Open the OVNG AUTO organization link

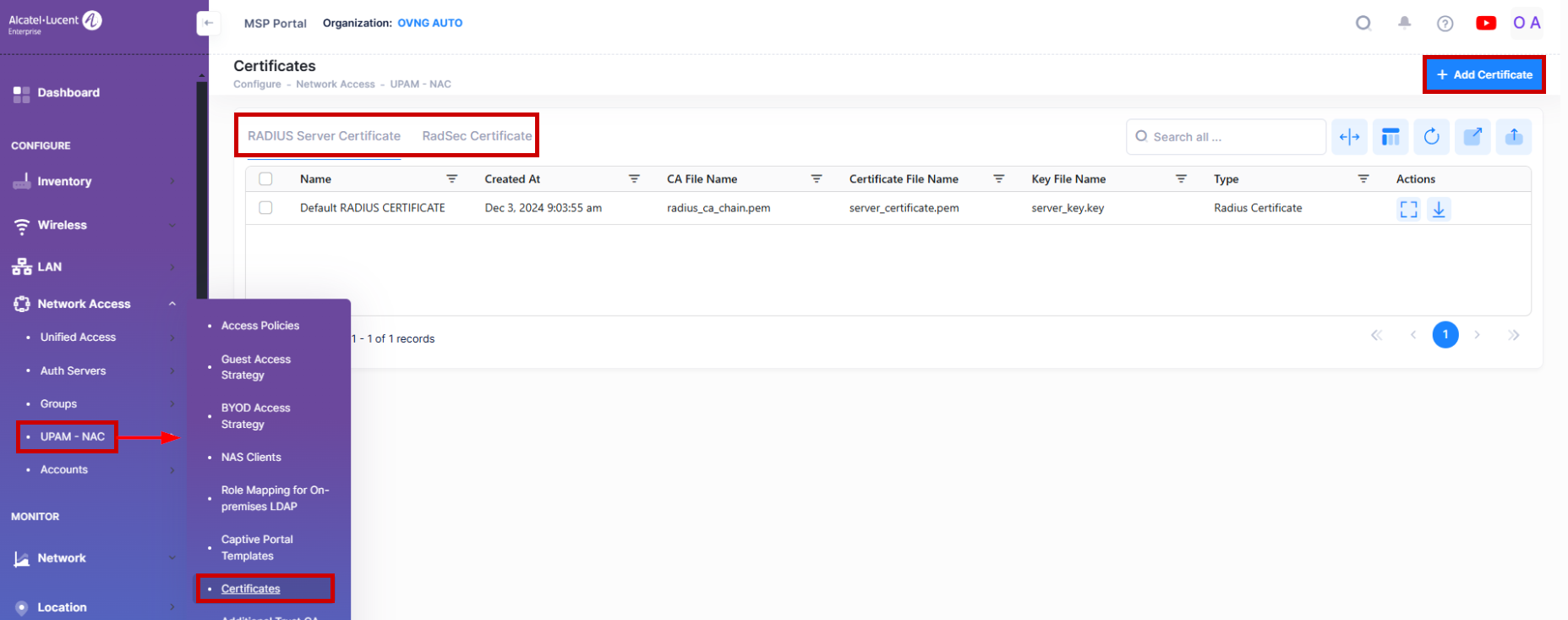pos(429,23)
